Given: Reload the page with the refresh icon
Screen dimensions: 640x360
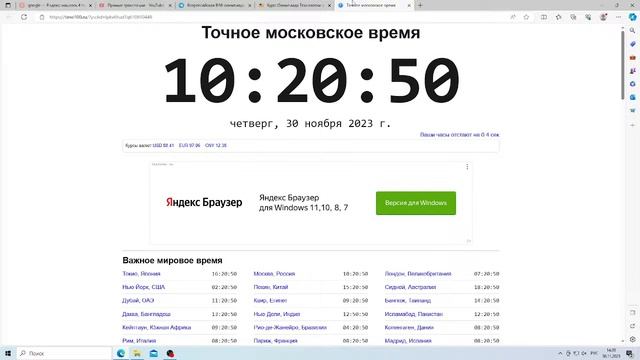Looking at the screenshot, I should [24, 17].
